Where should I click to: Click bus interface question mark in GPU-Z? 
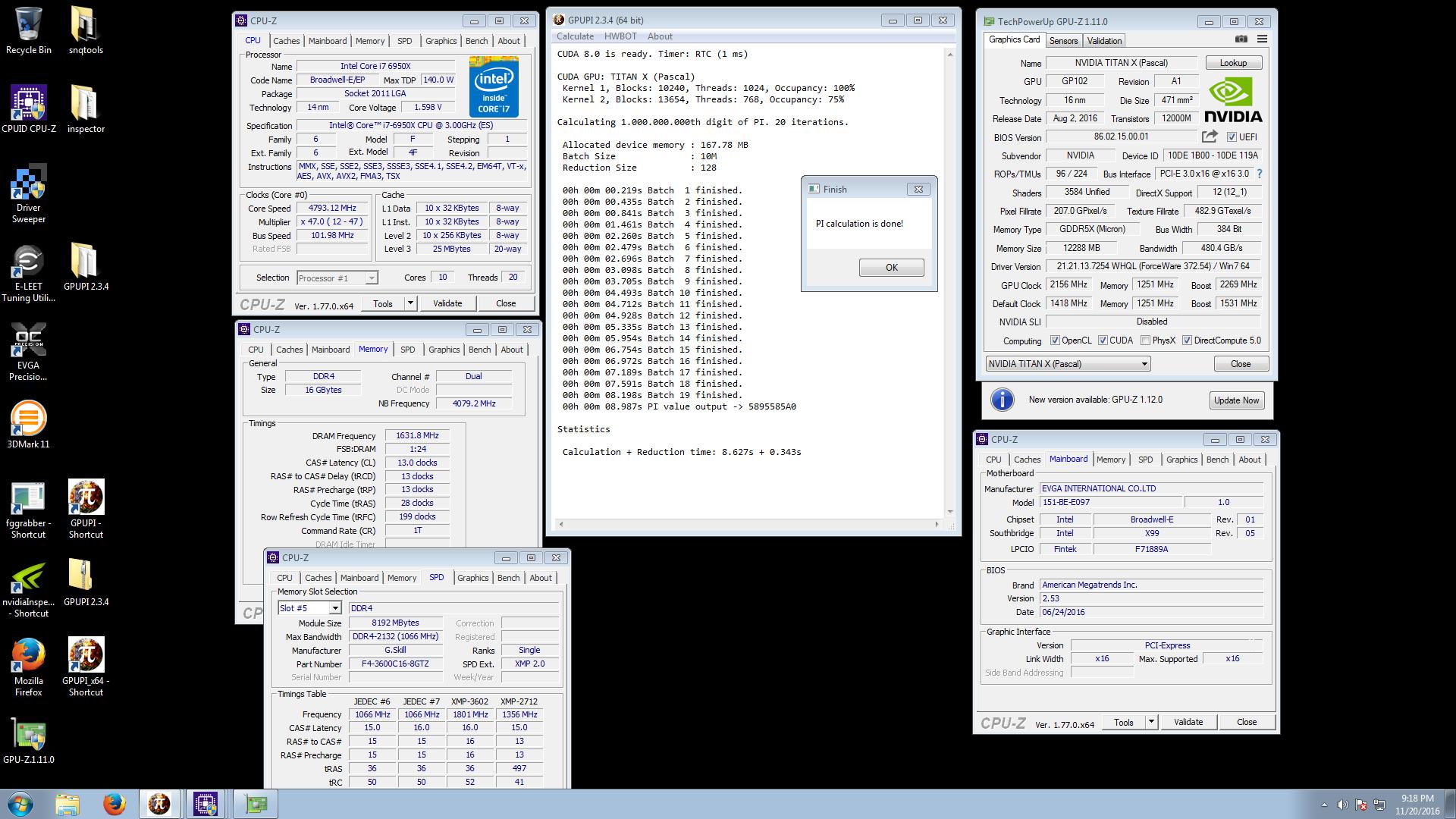(x=1260, y=174)
